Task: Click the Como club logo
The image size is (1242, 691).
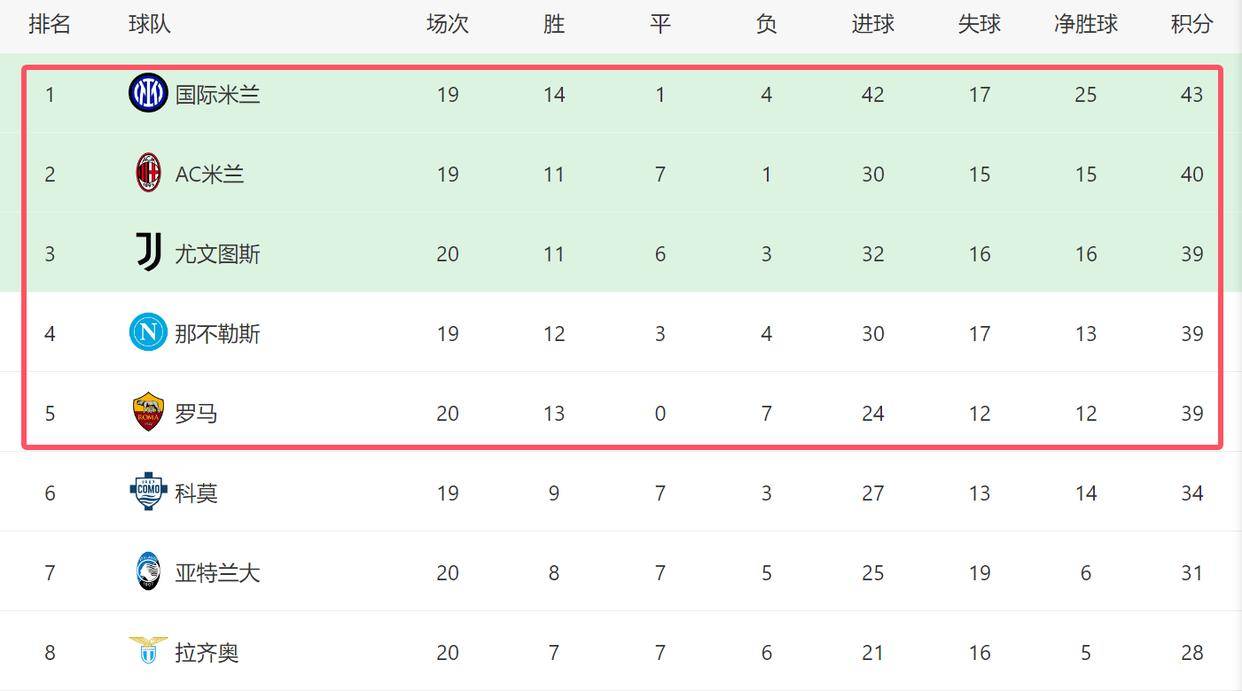Action: 148,492
